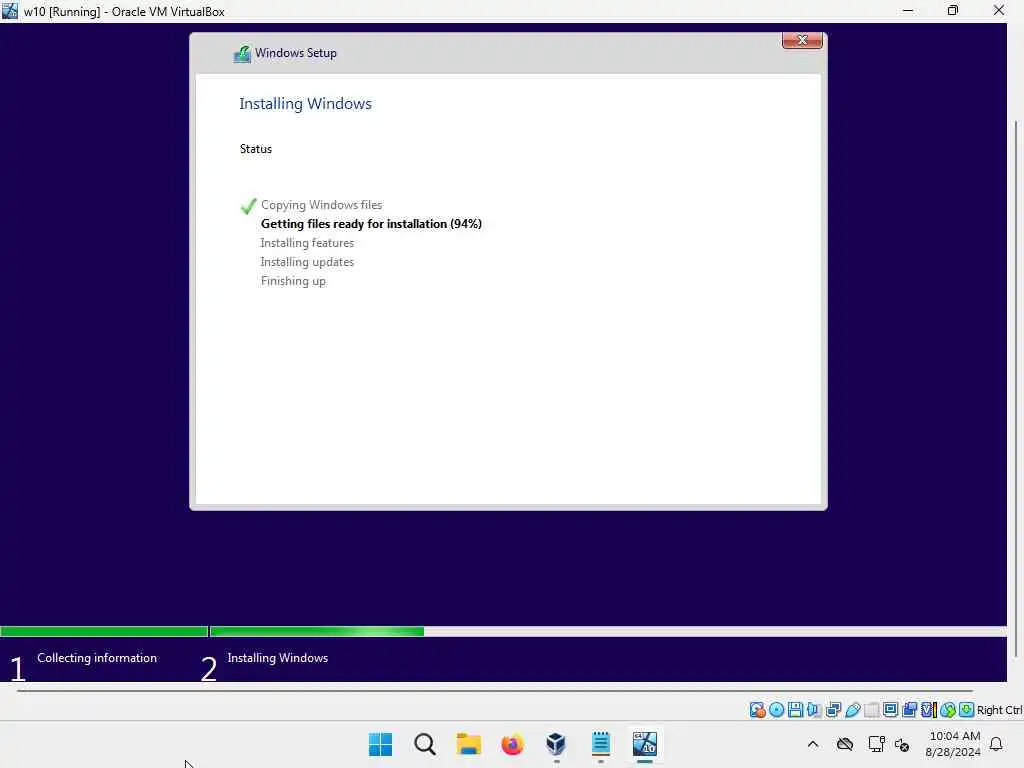Image resolution: width=1024 pixels, height=768 pixels.
Task: Close the Windows Setup dialog
Action: point(802,40)
